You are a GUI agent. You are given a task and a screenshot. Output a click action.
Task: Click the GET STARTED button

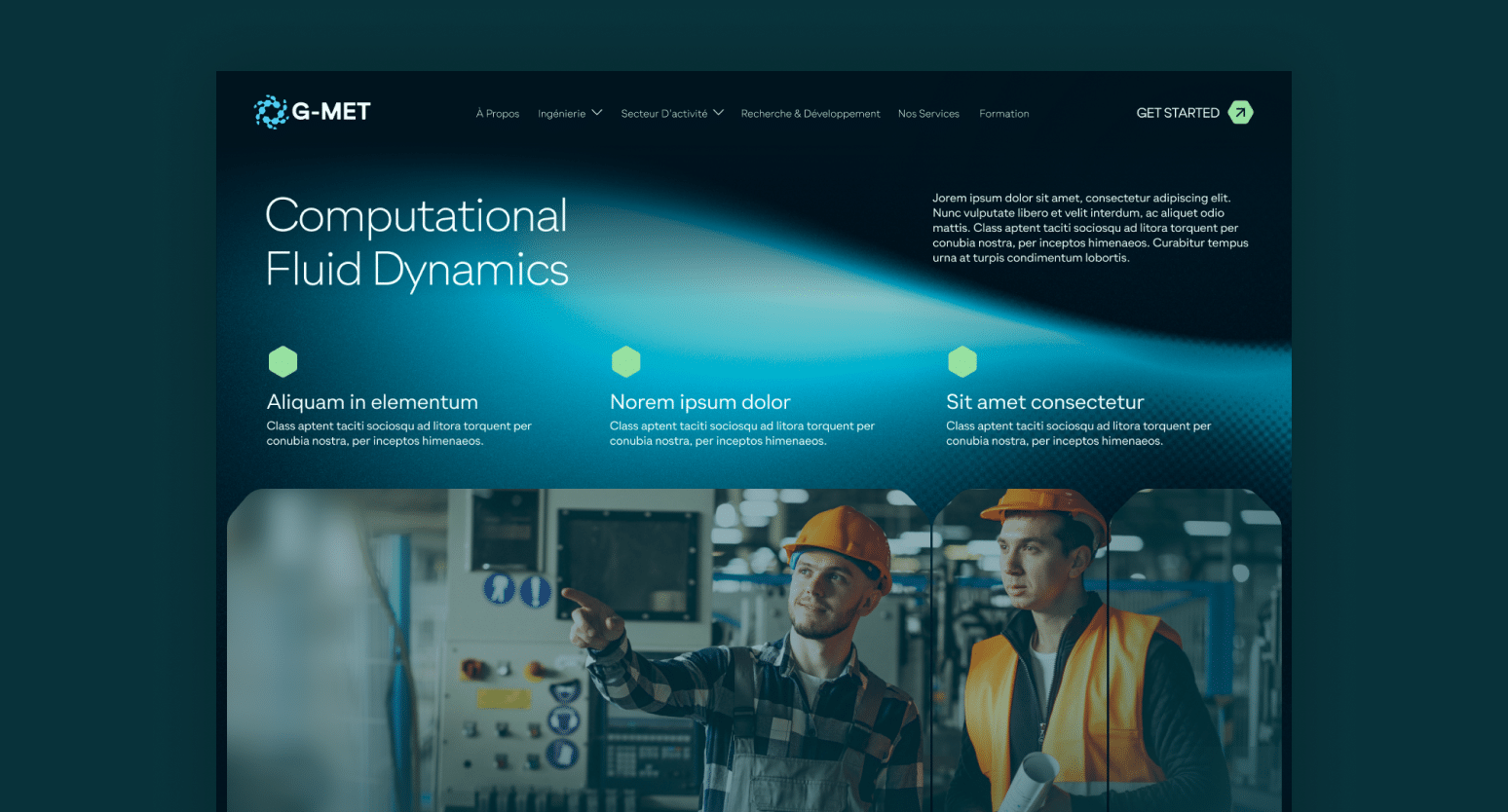[x=1194, y=113]
